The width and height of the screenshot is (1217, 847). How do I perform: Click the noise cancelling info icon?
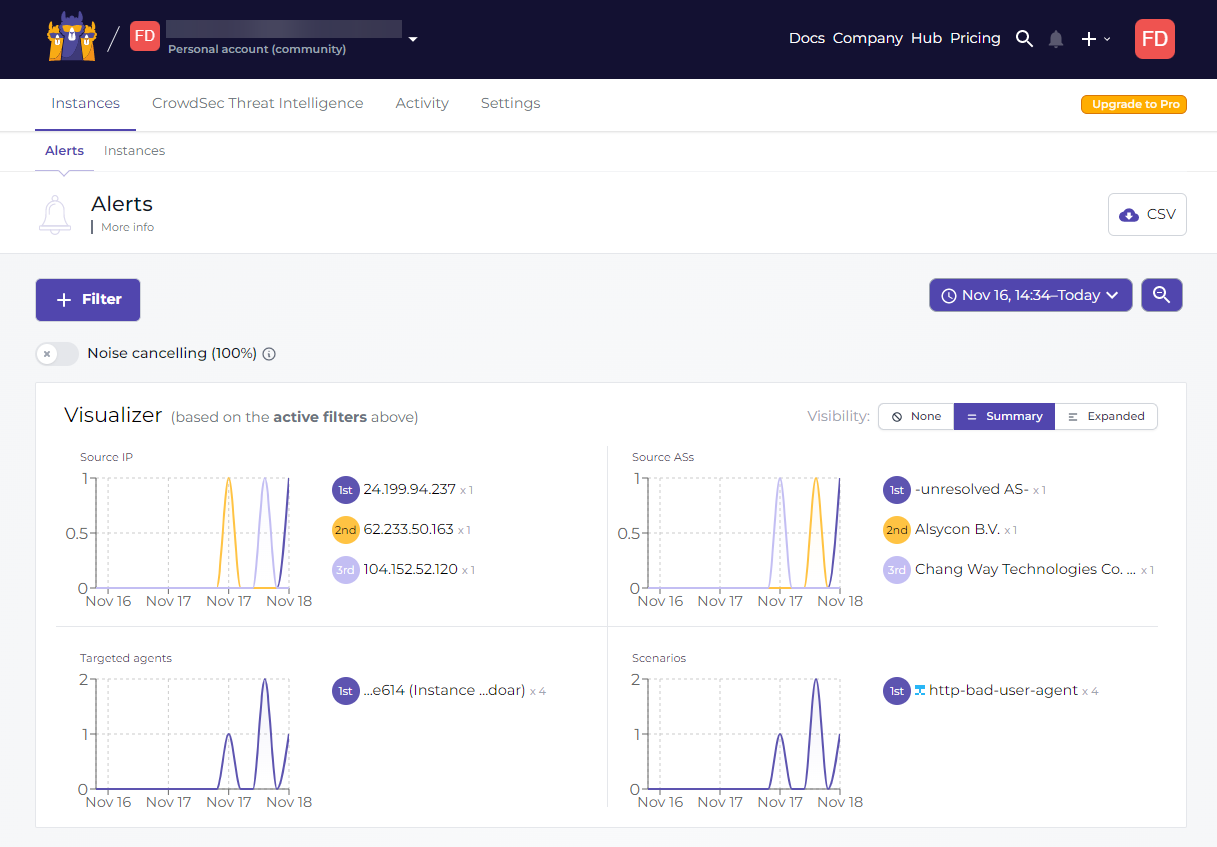[x=269, y=354]
